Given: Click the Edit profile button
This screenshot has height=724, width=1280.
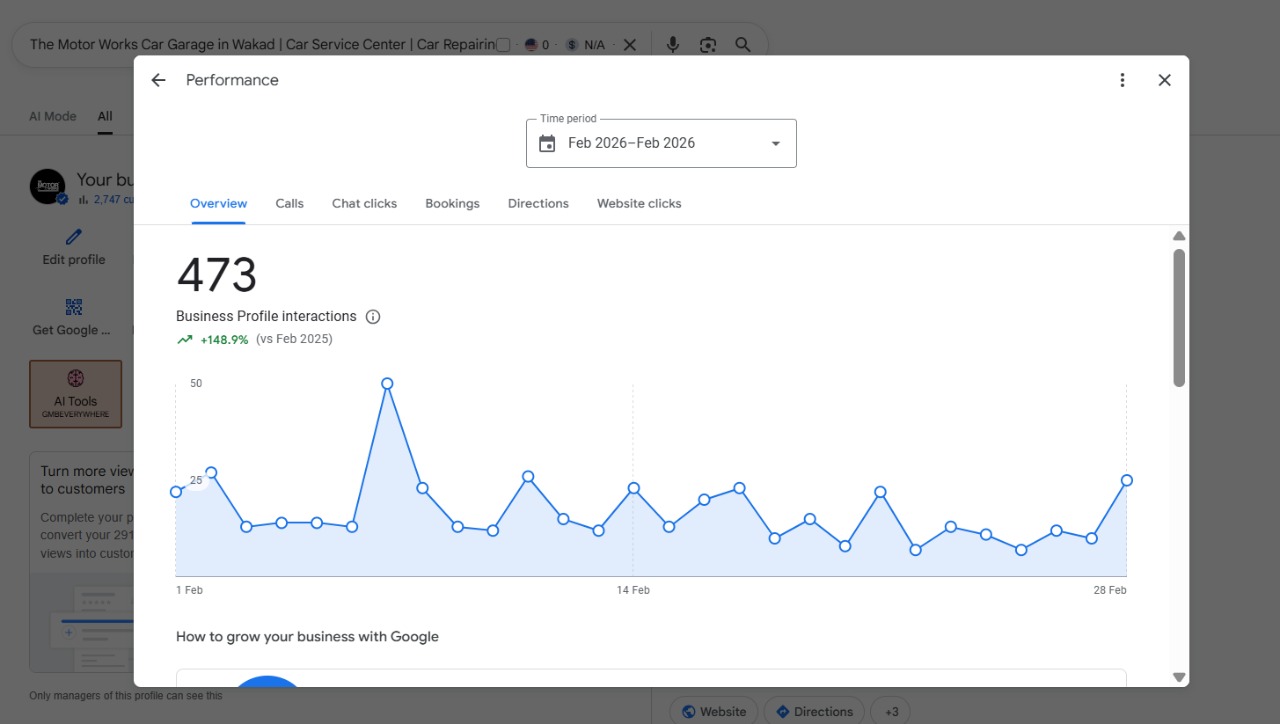Looking at the screenshot, I should (x=74, y=247).
